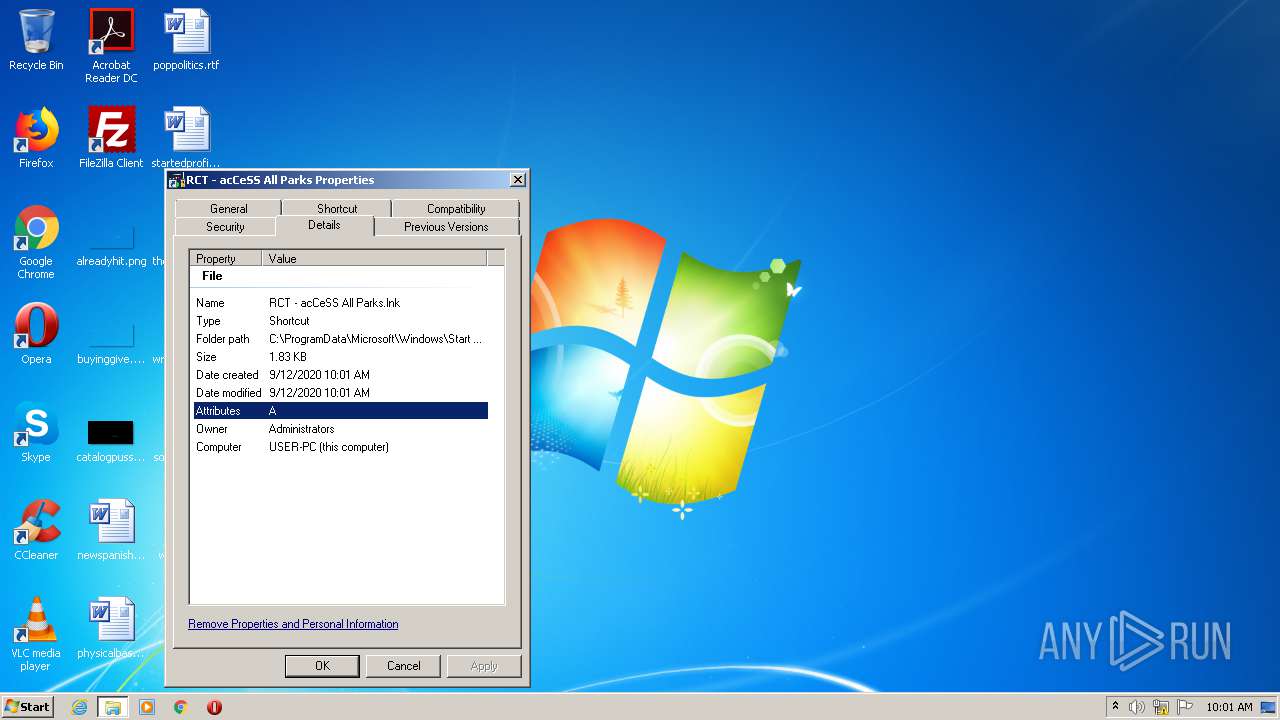Launch Opera browser shortcut

pyautogui.click(x=36, y=334)
